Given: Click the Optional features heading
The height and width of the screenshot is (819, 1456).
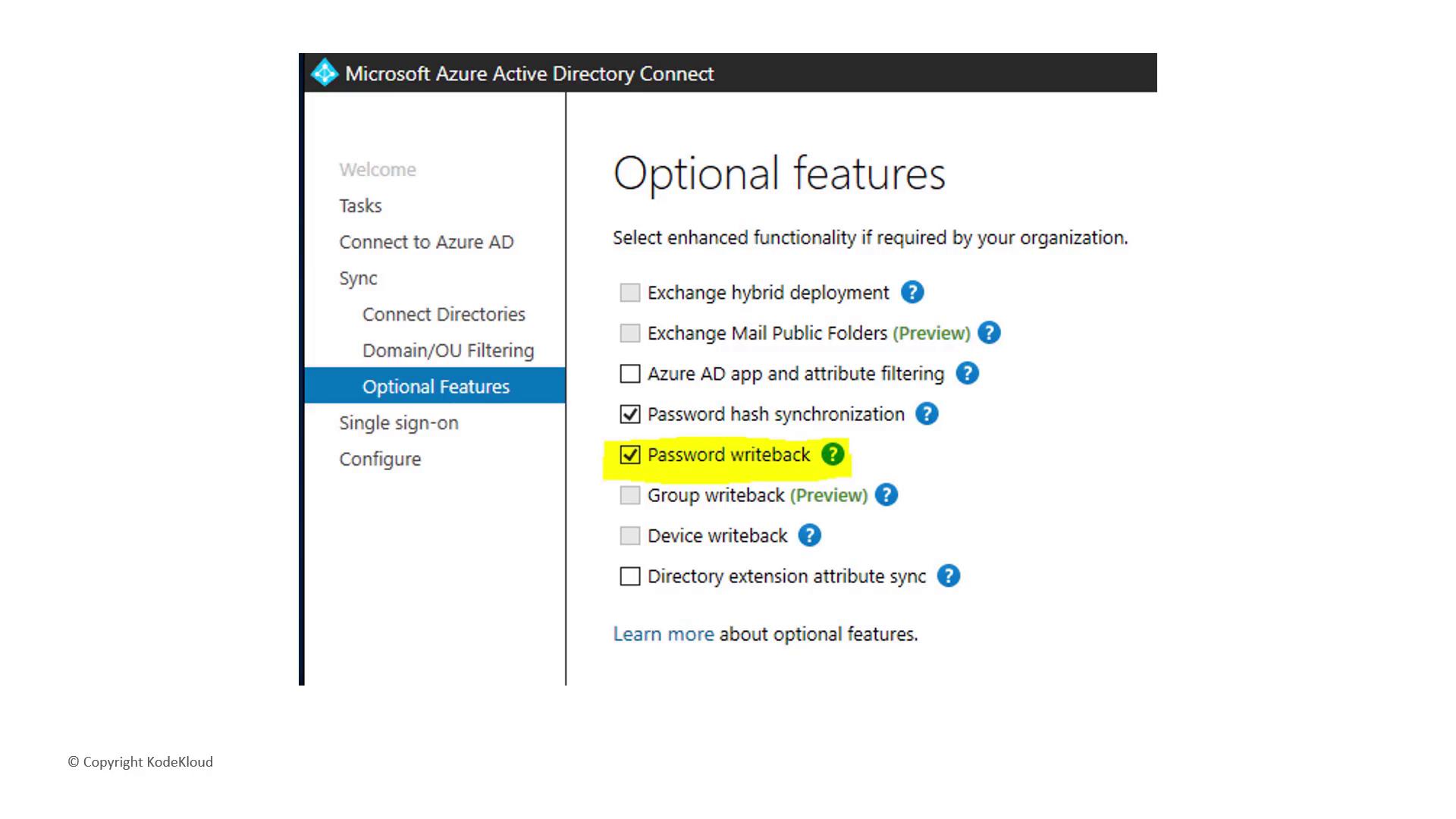Looking at the screenshot, I should (x=780, y=174).
